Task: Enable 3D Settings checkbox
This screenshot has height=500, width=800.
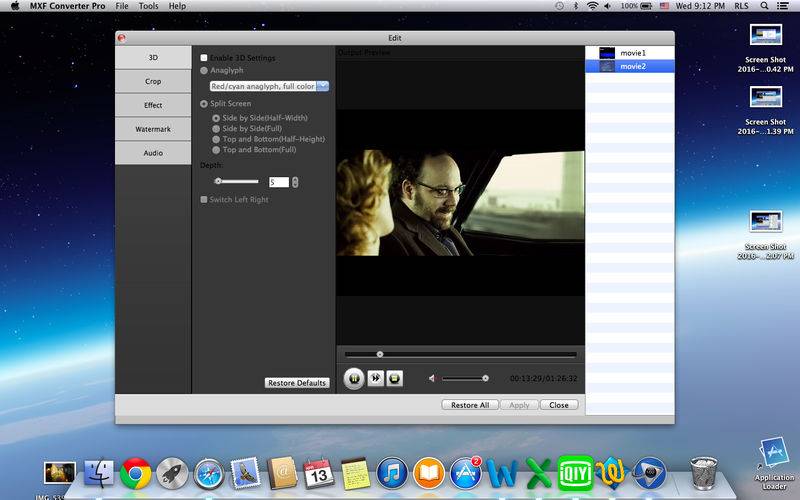Action: [204, 58]
